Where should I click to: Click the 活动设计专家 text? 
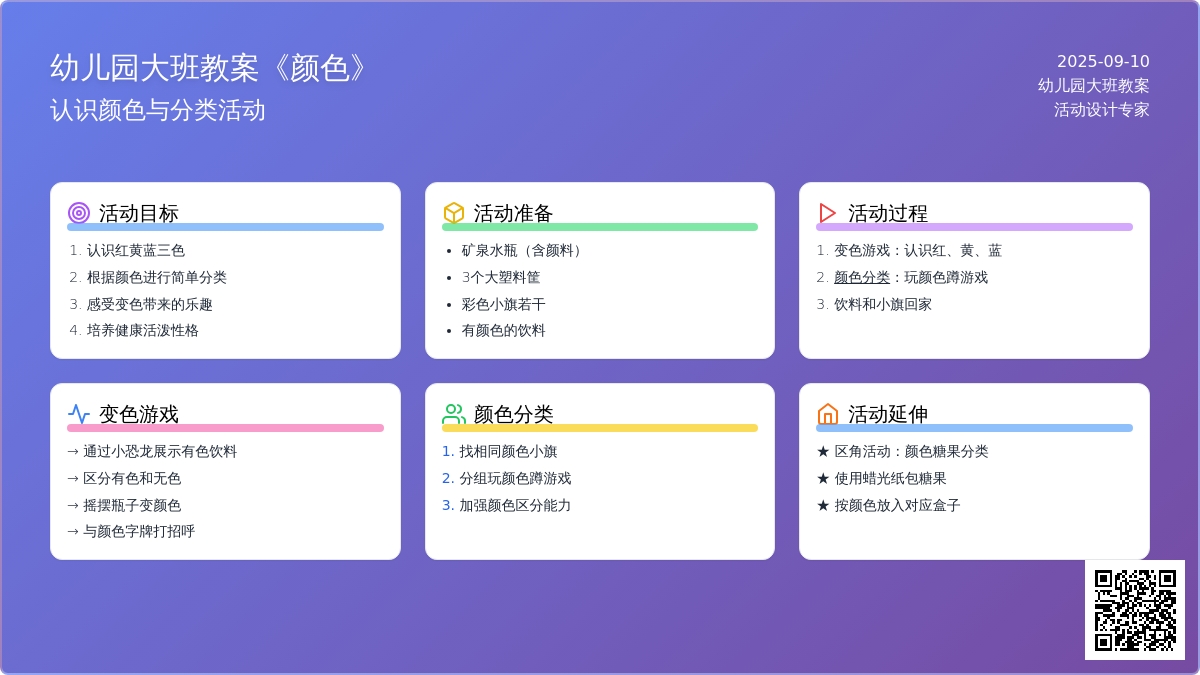click(1102, 110)
